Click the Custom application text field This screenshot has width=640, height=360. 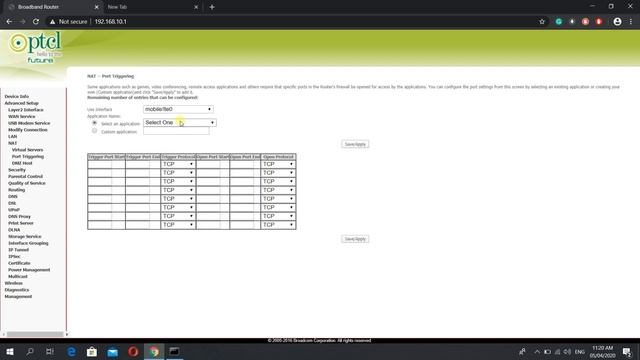coord(176,131)
